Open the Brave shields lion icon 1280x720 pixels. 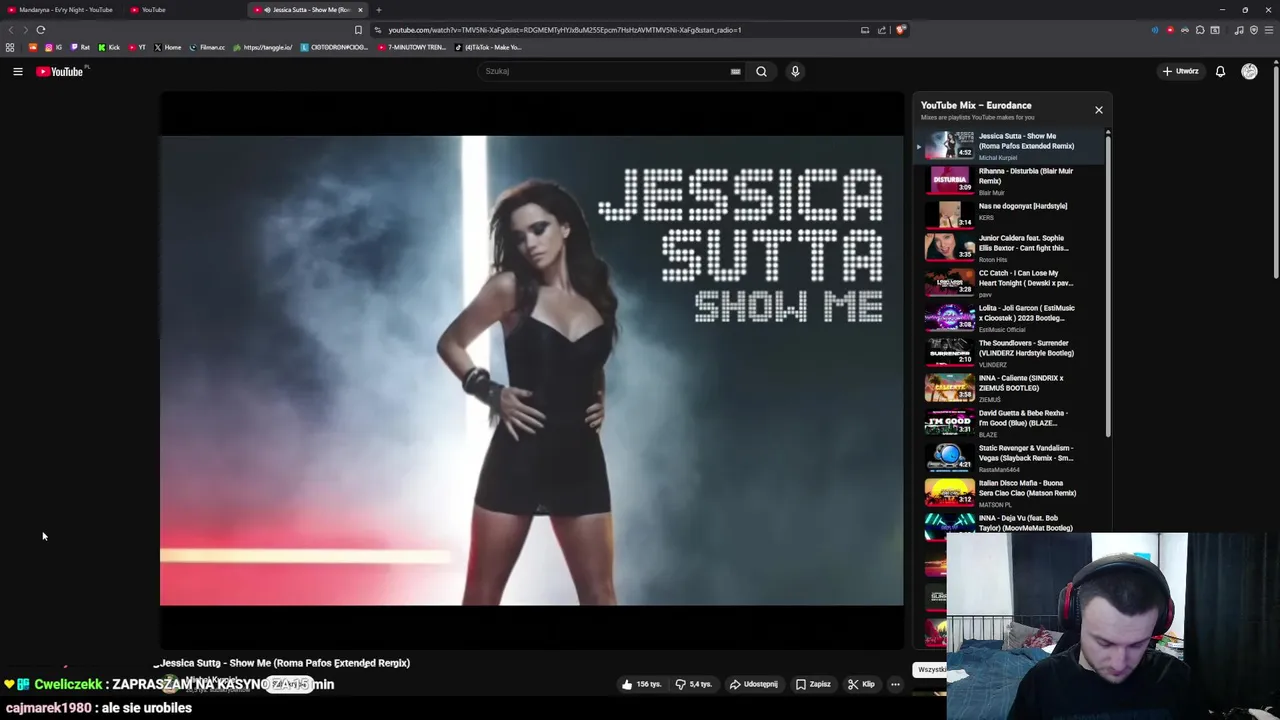[x=900, y=30]
